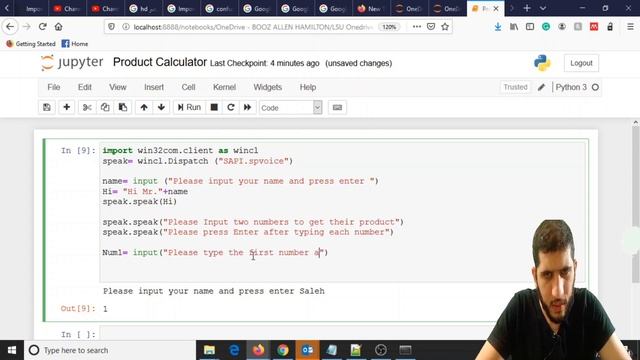This screenshot has width=640, height=360.
Task: Click the Jupyter logo
Action: click(72, 62)
